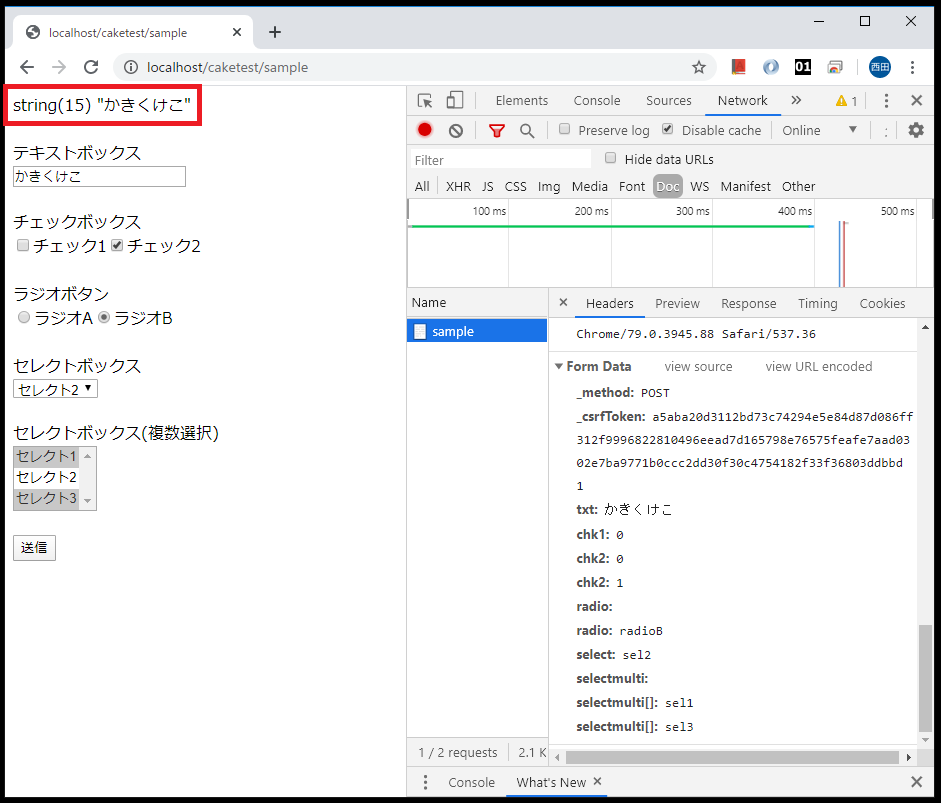
Task: Switch to the Console tab
Action: pyautogui.click(x=597, y=101)
